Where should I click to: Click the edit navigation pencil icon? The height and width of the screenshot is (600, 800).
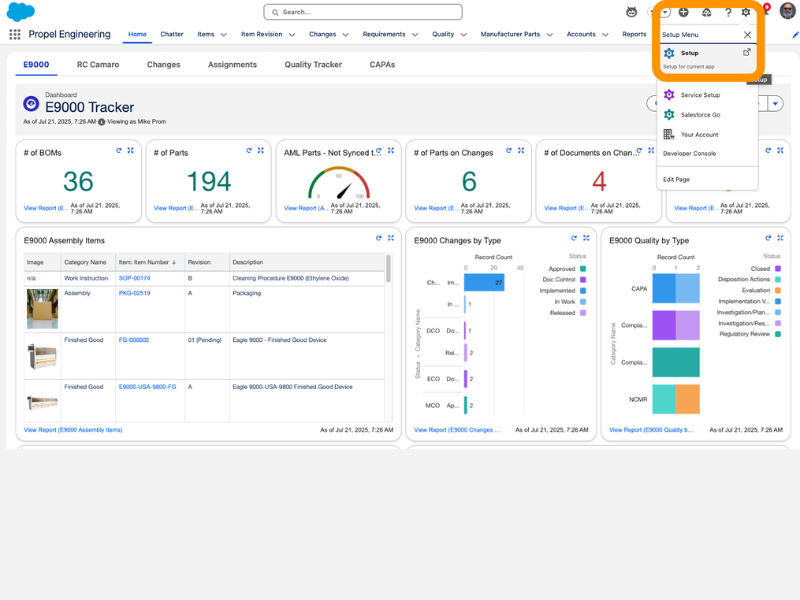pyautogui.click(x=794, y=35)
